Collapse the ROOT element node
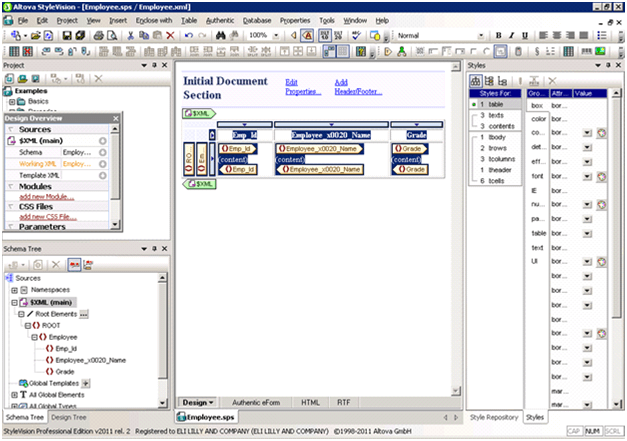 pos(28,325)
